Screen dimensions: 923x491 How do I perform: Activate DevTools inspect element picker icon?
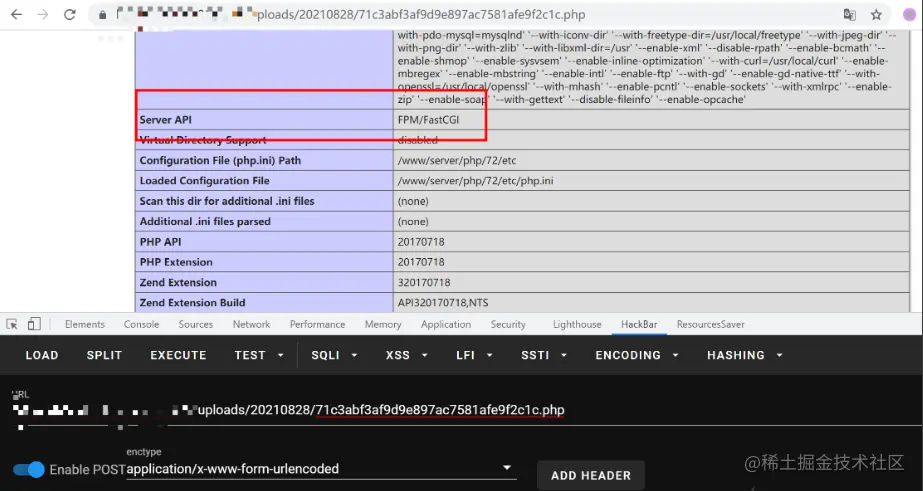[x=12, y=324]
